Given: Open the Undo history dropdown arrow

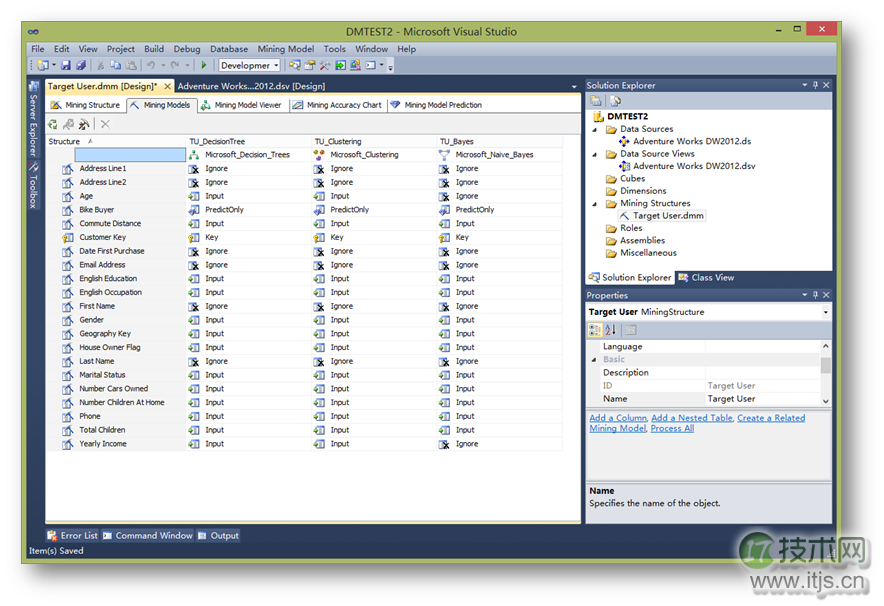Looking at the screenshot, I should pos(163,65).
